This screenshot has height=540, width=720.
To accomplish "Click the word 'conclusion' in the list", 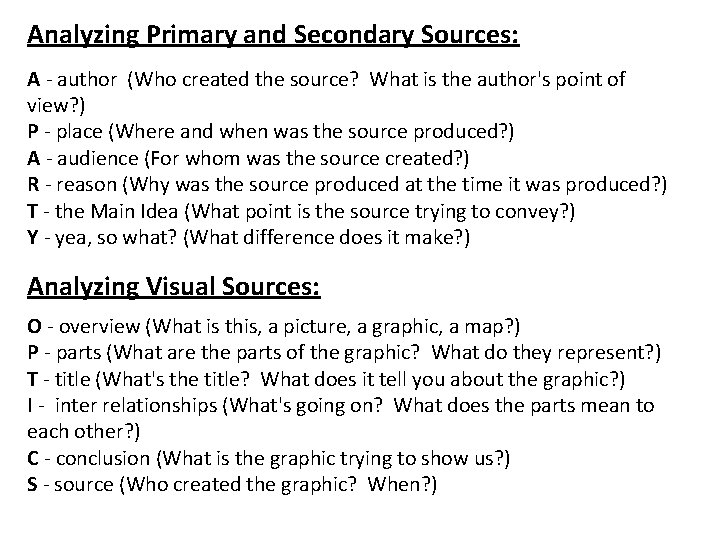I will click(103, 458).
